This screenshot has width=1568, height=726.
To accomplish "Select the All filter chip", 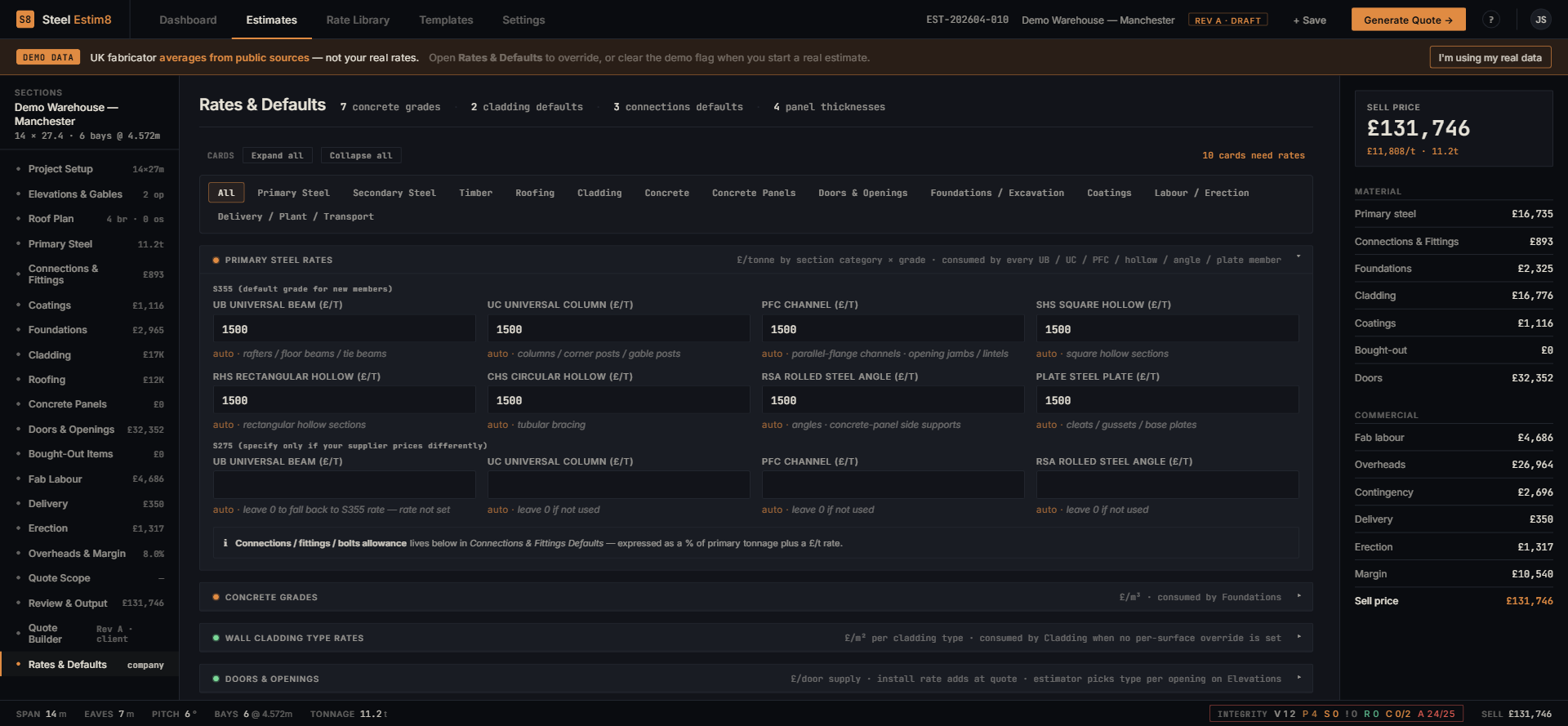I will pos(226,193).
